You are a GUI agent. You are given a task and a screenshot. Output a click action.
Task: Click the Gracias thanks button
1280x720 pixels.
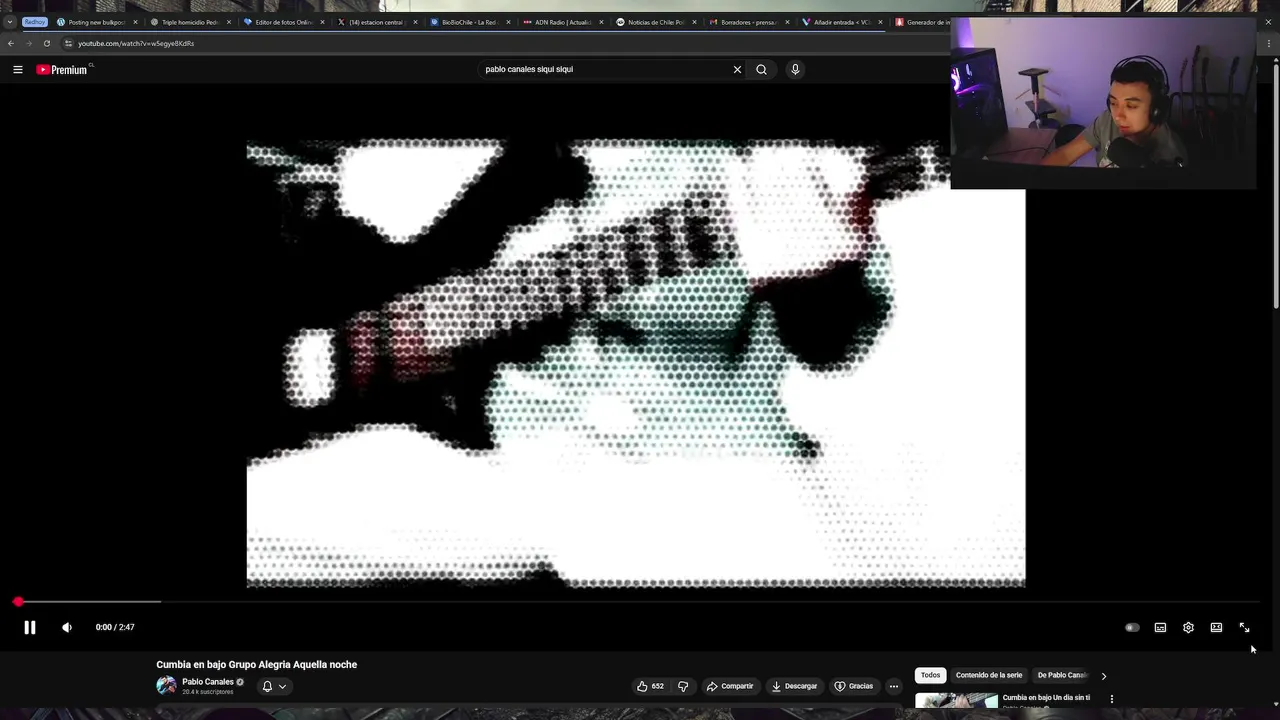tap(853, 686)
